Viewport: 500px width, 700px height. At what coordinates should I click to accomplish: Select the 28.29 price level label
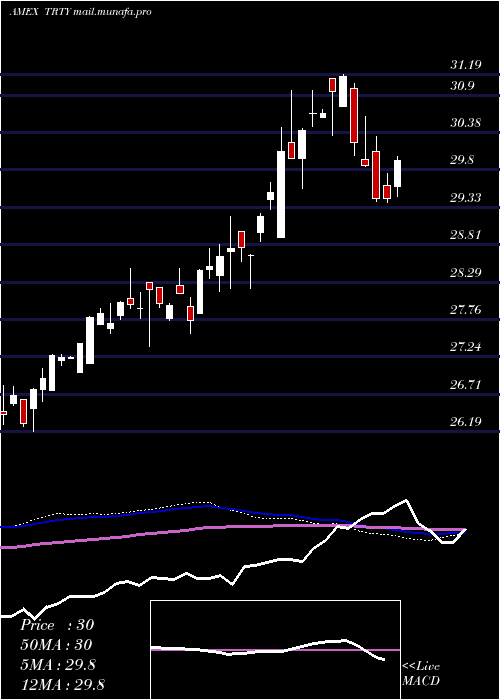pos(466,272)
